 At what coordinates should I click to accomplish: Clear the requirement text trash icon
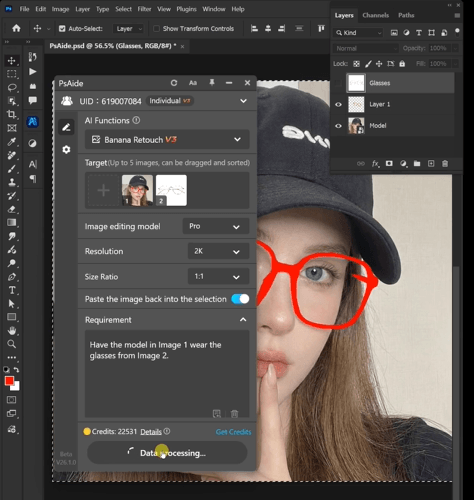pos(234,414)
